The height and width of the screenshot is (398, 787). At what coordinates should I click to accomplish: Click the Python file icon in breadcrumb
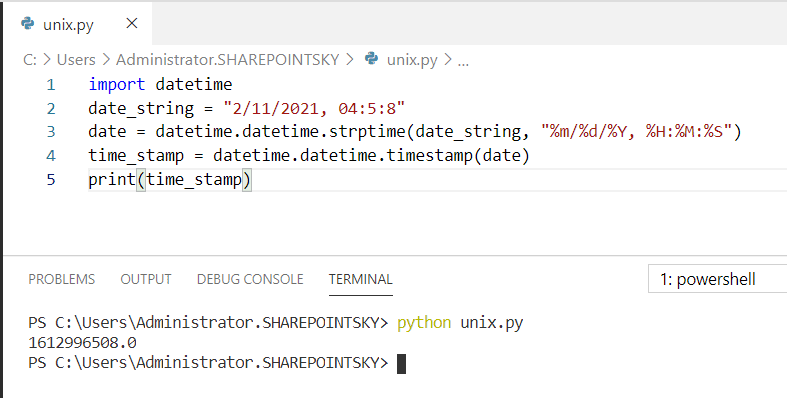(x=371, y=59)
